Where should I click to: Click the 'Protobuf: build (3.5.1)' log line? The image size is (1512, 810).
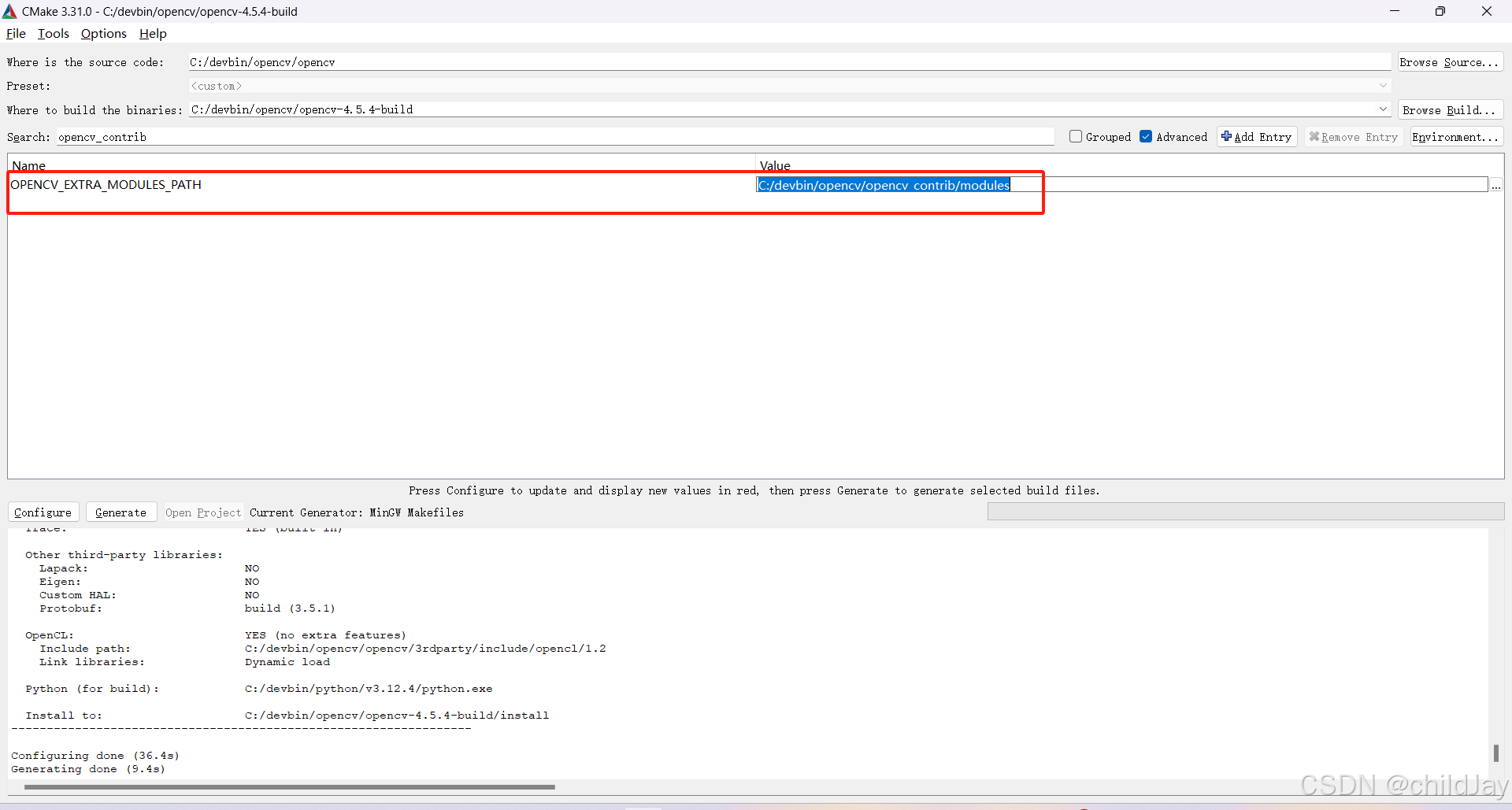pos(187,608)
